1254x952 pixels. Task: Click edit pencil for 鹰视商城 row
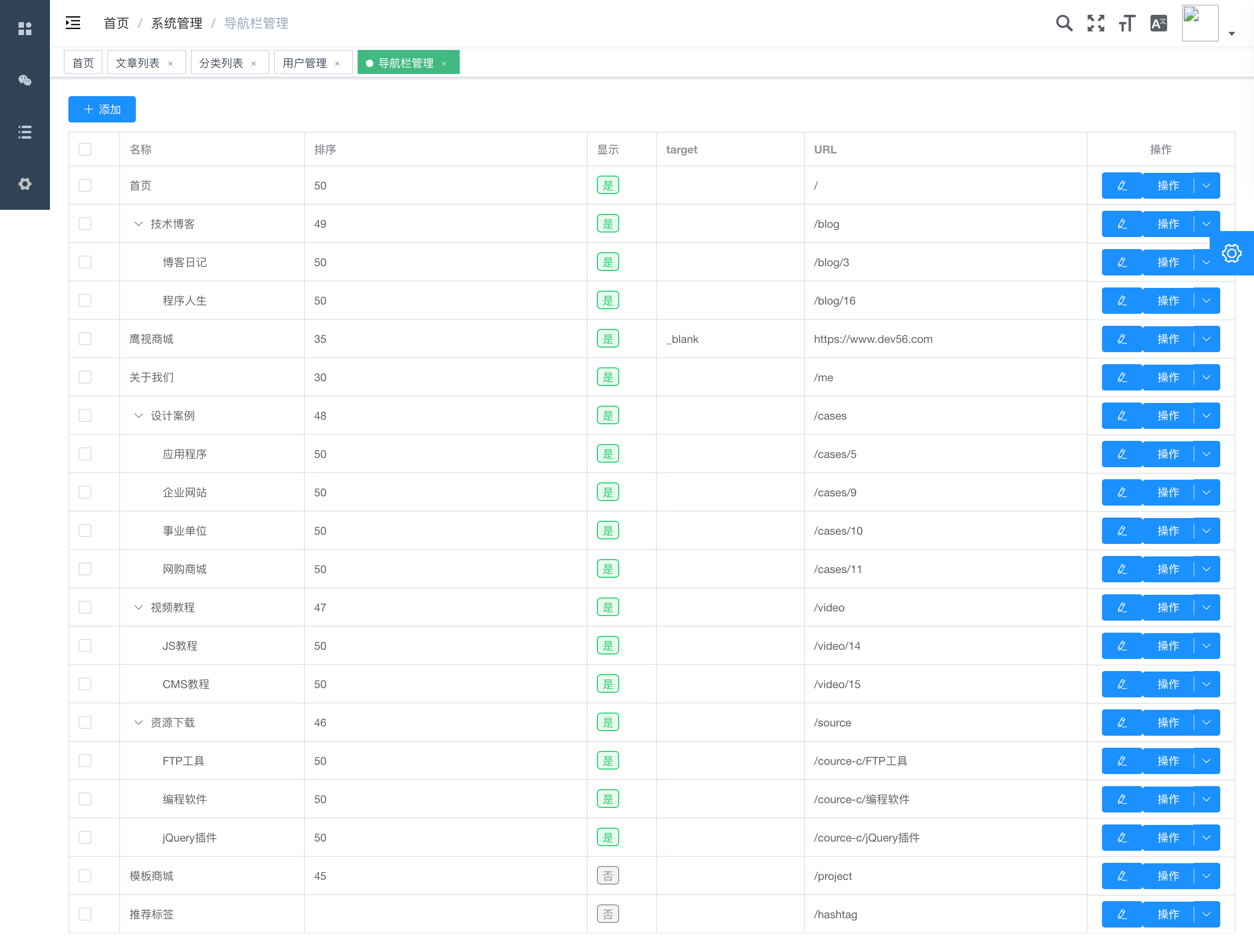1121,339
